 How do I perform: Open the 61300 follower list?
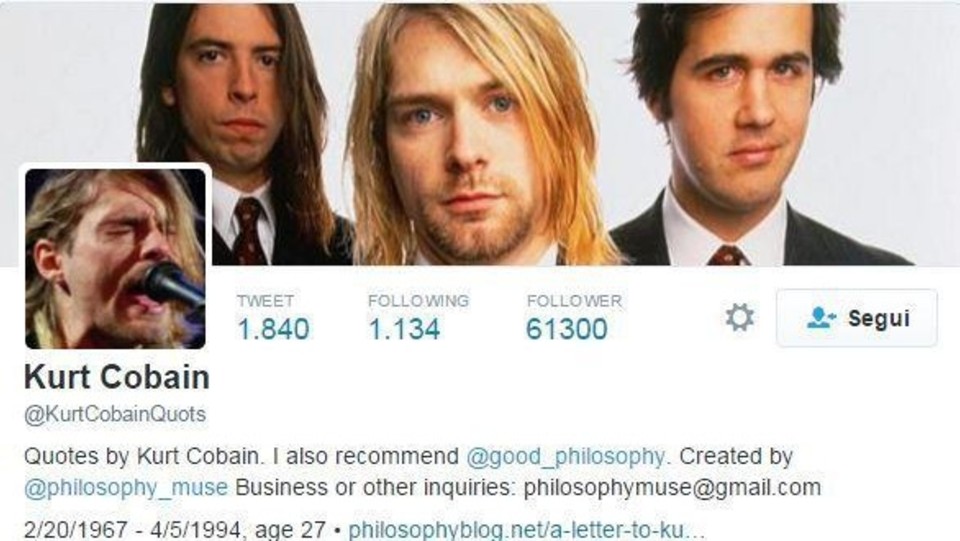567,329
